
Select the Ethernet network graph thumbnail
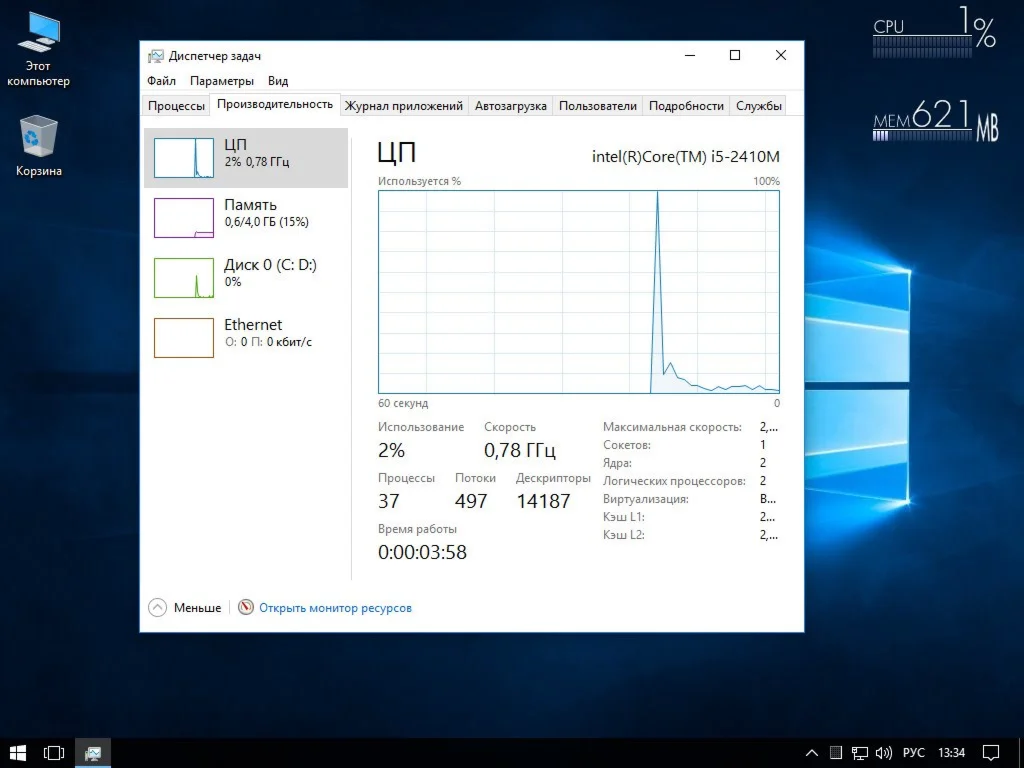[x=184, y=338]
